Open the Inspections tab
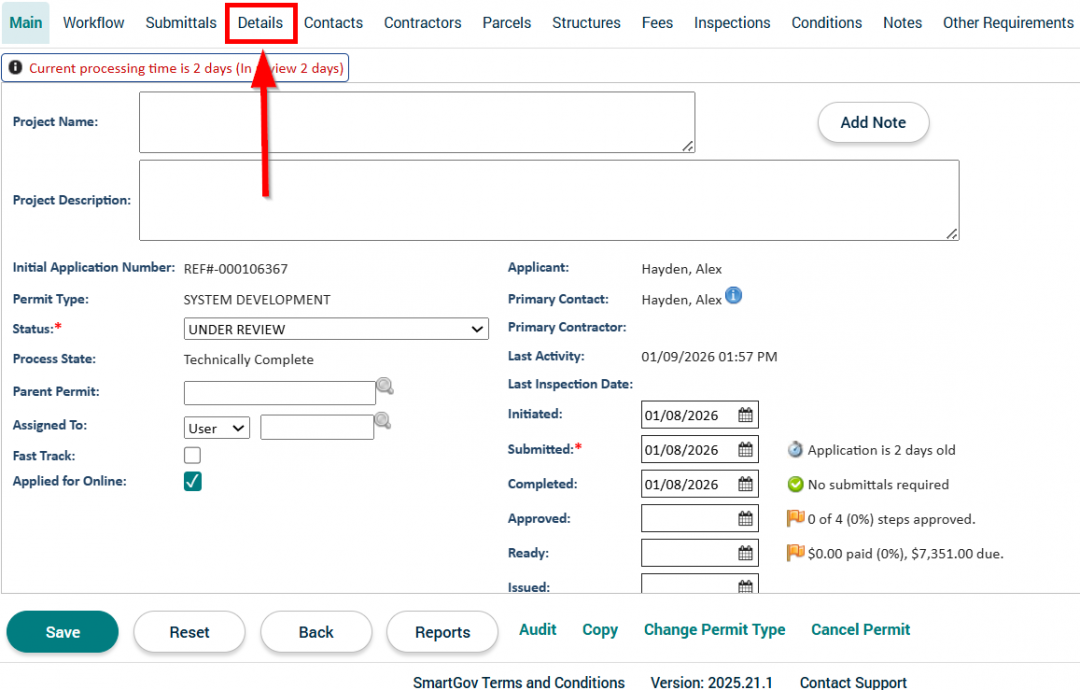This screenshot has width=1080, height=690. pyautogui.click(x=732, y=23)
